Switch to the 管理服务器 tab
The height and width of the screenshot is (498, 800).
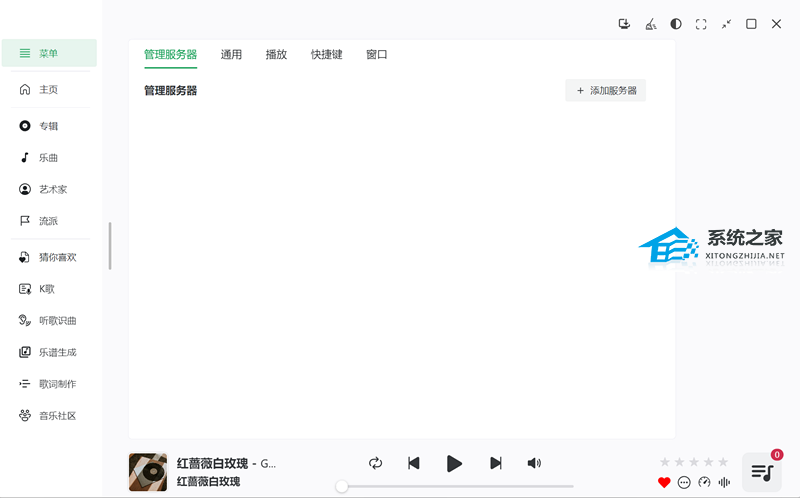click(170, 55)
